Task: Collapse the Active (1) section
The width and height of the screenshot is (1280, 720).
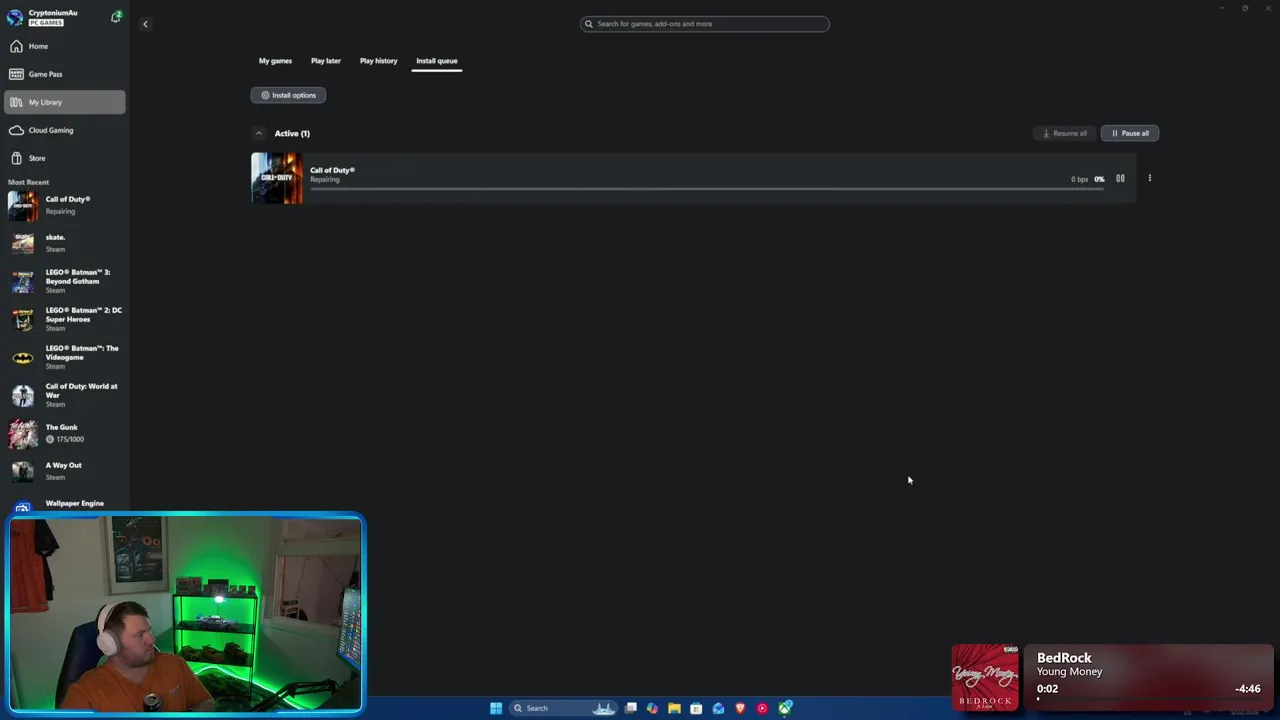Action: click(x=259, y=133)
